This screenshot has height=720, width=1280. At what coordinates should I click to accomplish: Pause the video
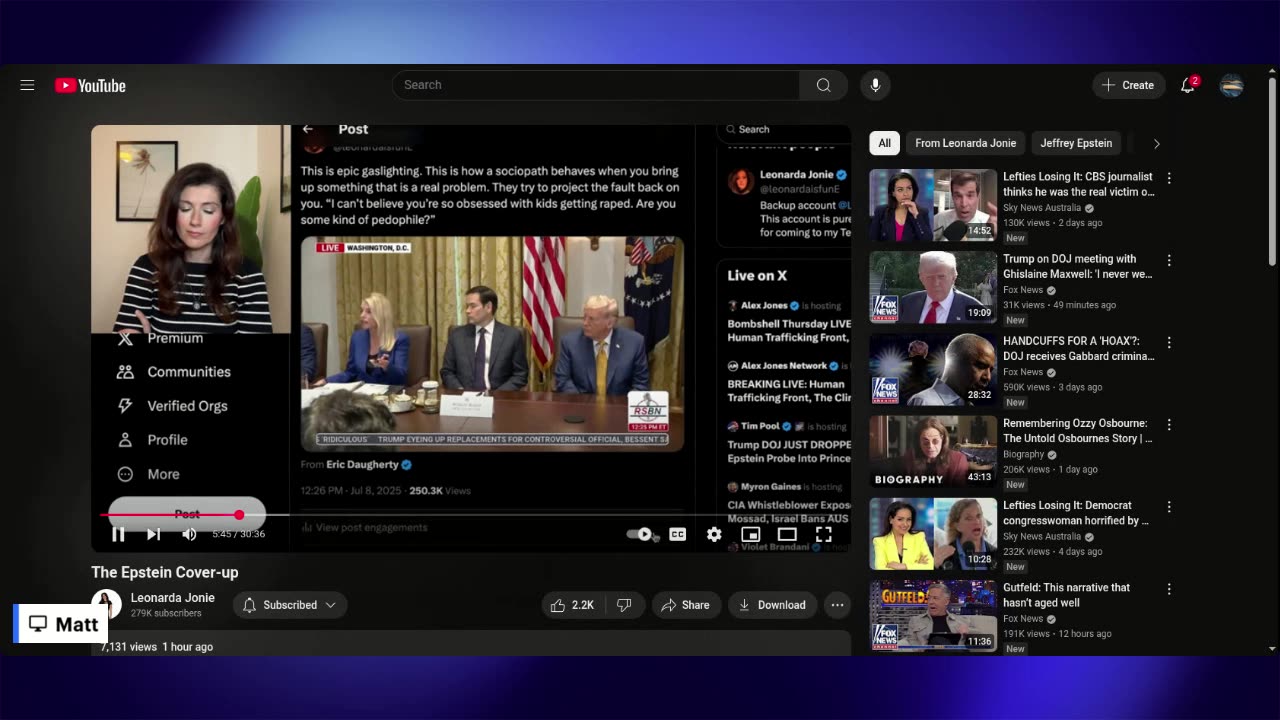coord(118,534)
